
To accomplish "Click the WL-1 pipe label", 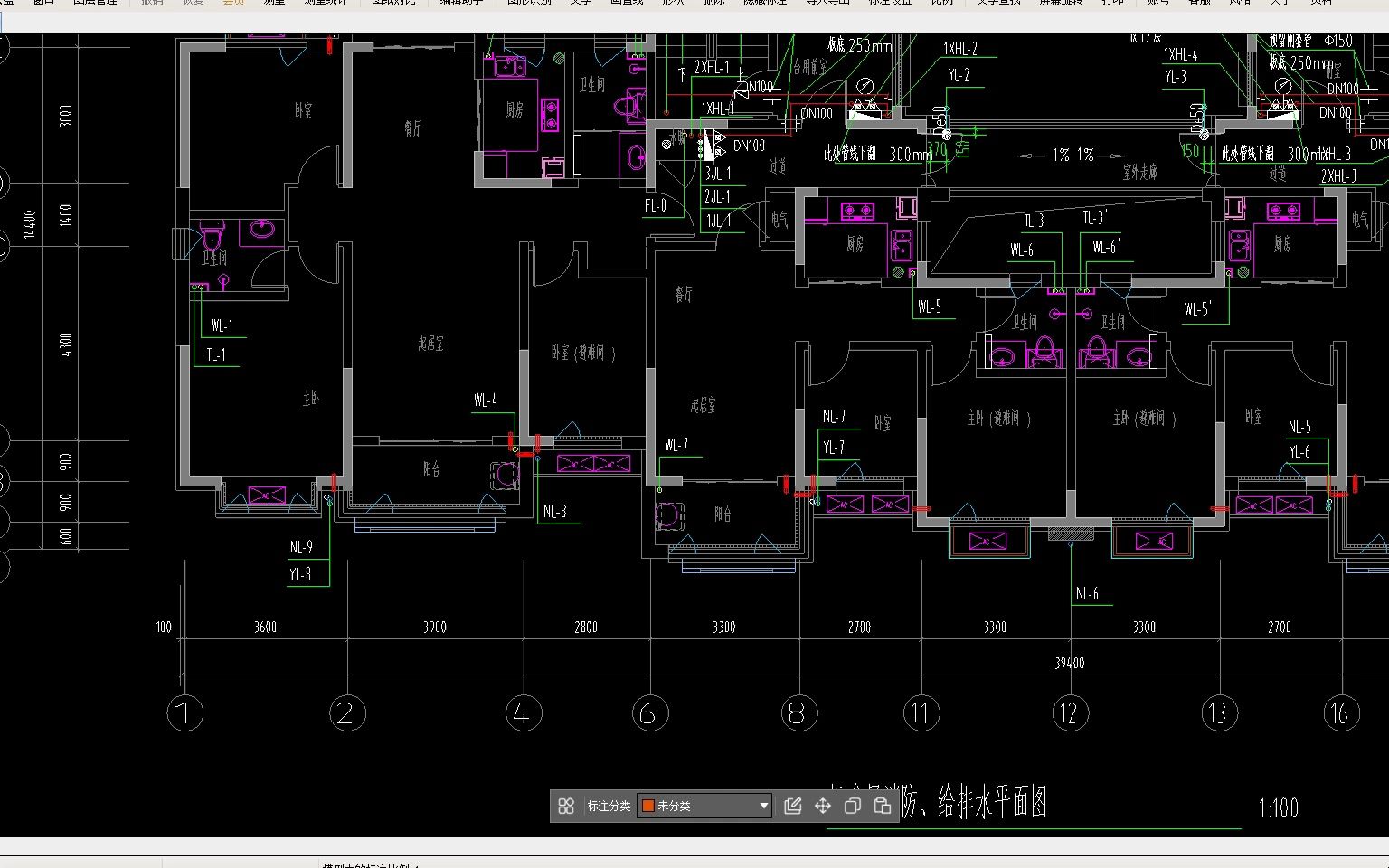I will (222, 326).
